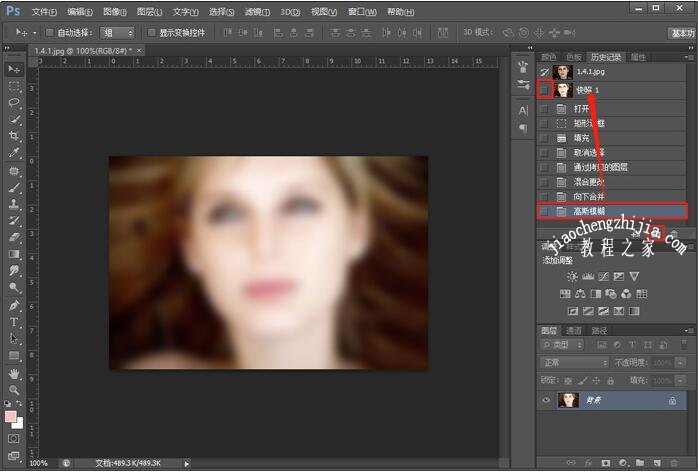Open the 基本功能 workspace dropdown
The image size is (698, 472).
[682, 32]
